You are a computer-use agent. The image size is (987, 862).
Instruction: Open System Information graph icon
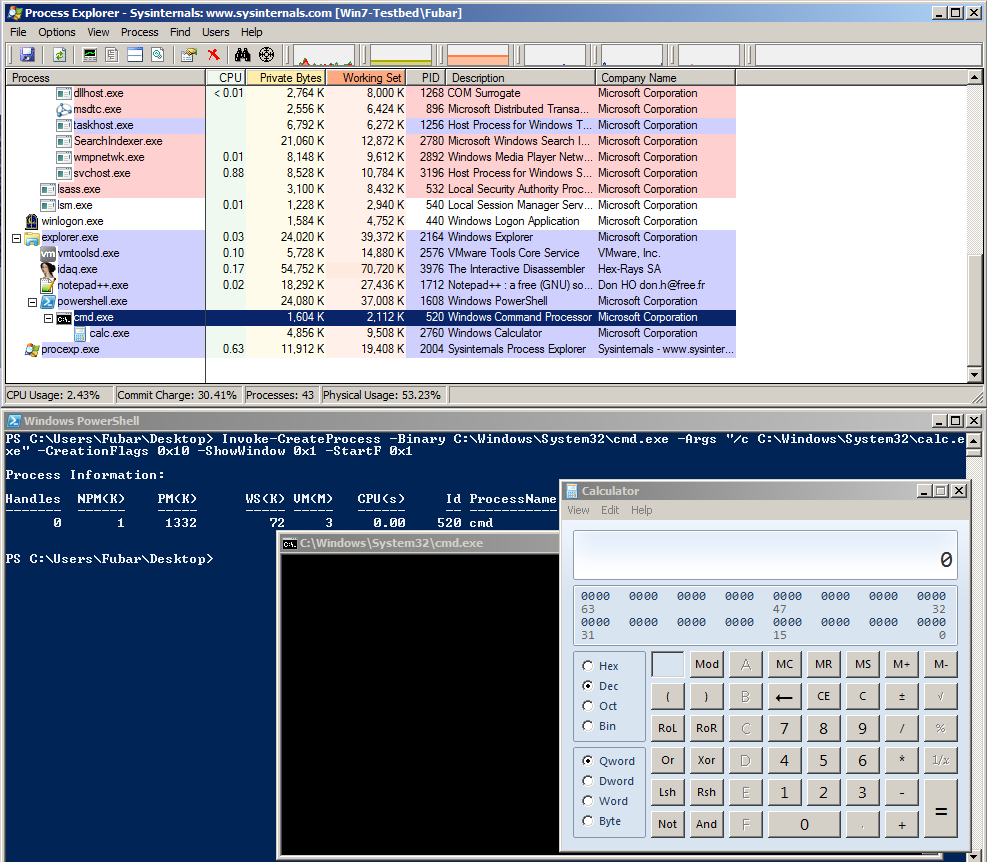click(89, 55)
